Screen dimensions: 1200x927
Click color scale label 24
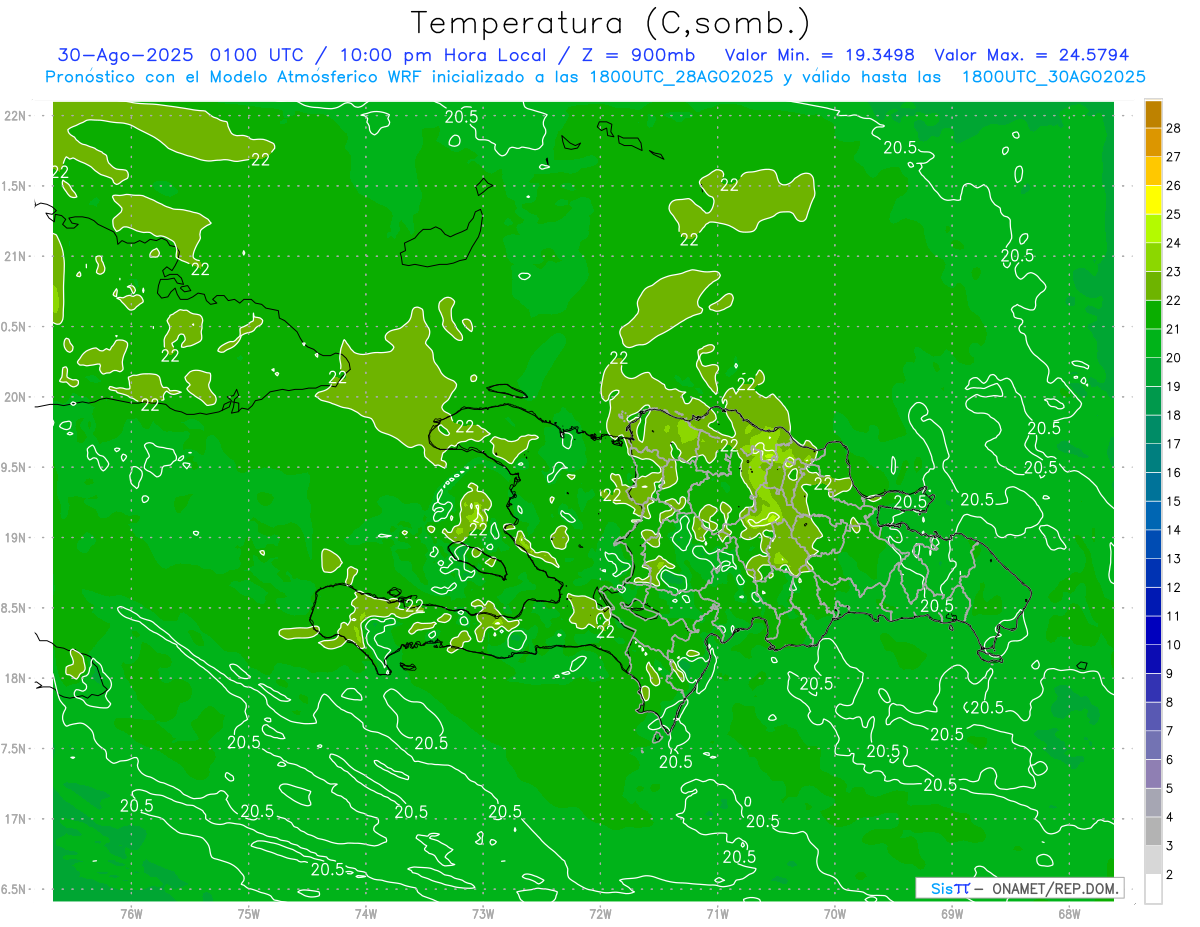click(x=1175, y=243)
